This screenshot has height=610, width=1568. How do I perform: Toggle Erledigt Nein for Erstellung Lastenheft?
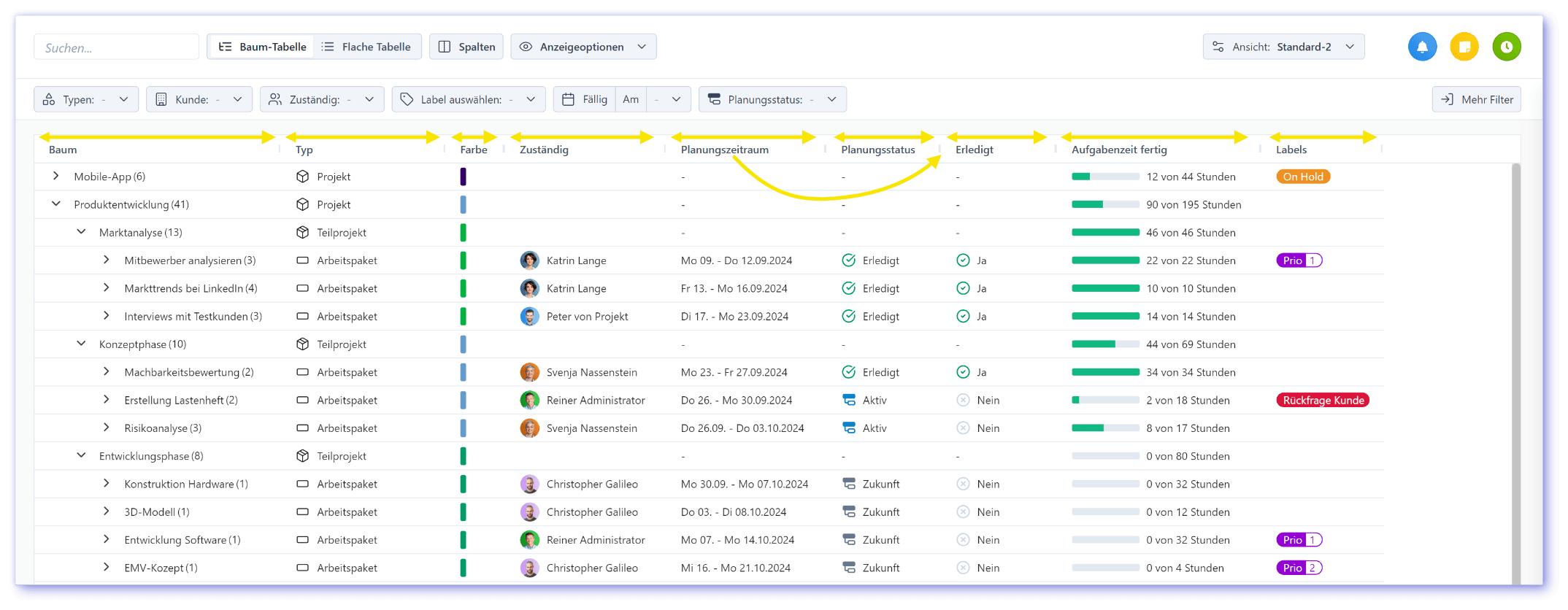click(963, 401)
